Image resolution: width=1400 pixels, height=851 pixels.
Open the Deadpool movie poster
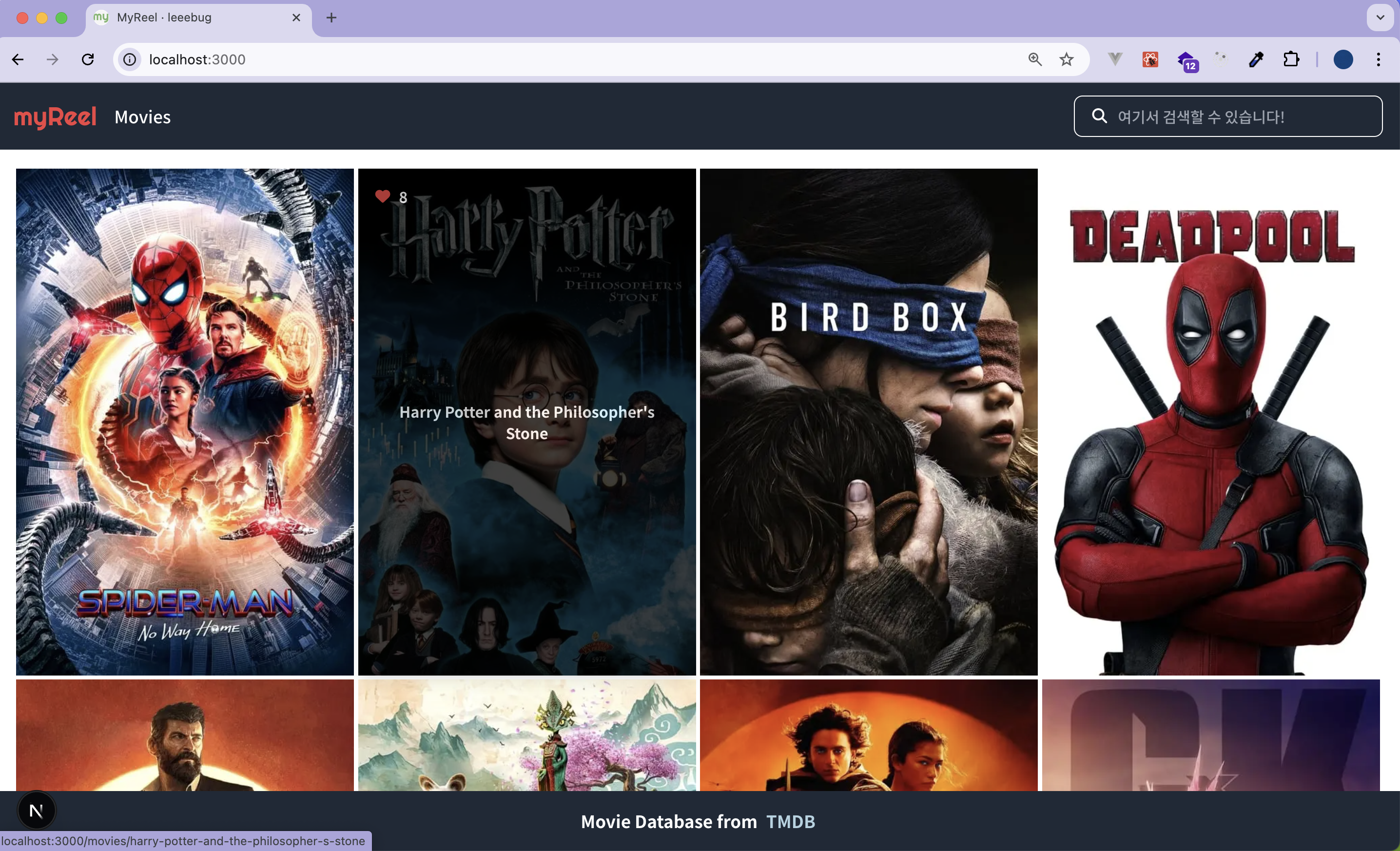click(1211, 422)
